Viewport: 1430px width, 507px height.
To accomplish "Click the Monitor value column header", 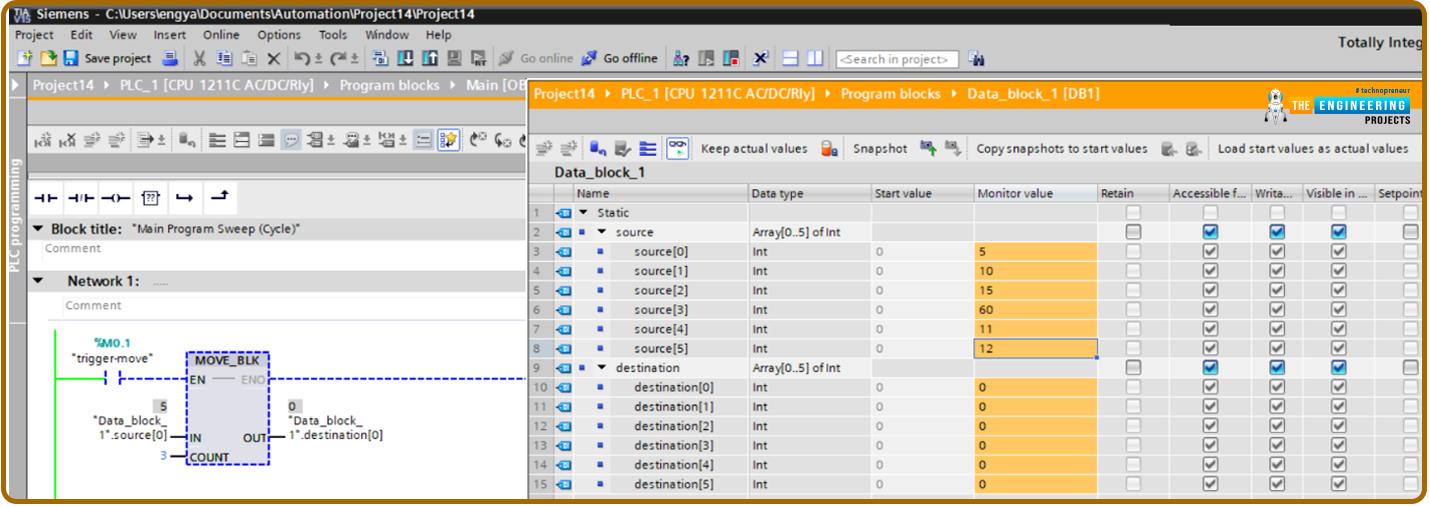I will pyautogui.click(x=1035, y=193).
